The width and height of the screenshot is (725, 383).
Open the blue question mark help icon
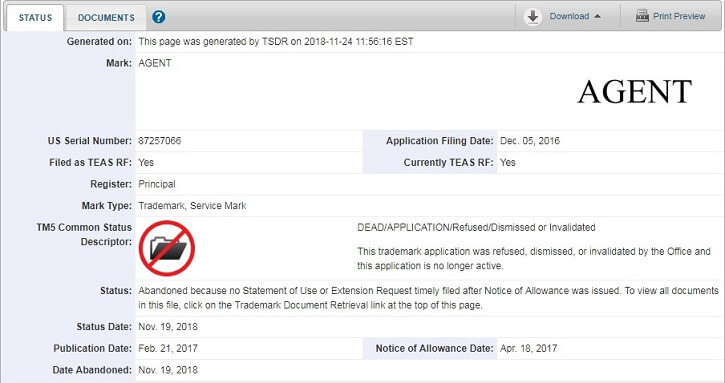(159, 17)
